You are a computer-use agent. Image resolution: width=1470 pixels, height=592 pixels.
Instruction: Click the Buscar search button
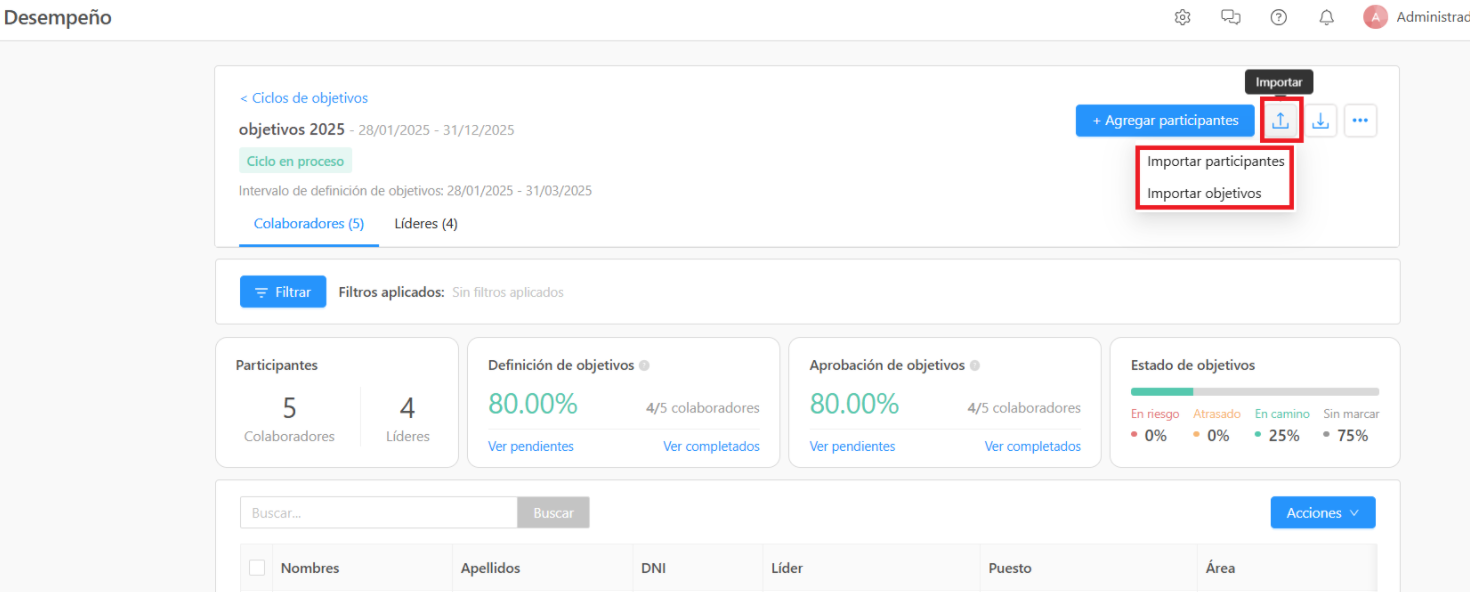coord(553,513)
